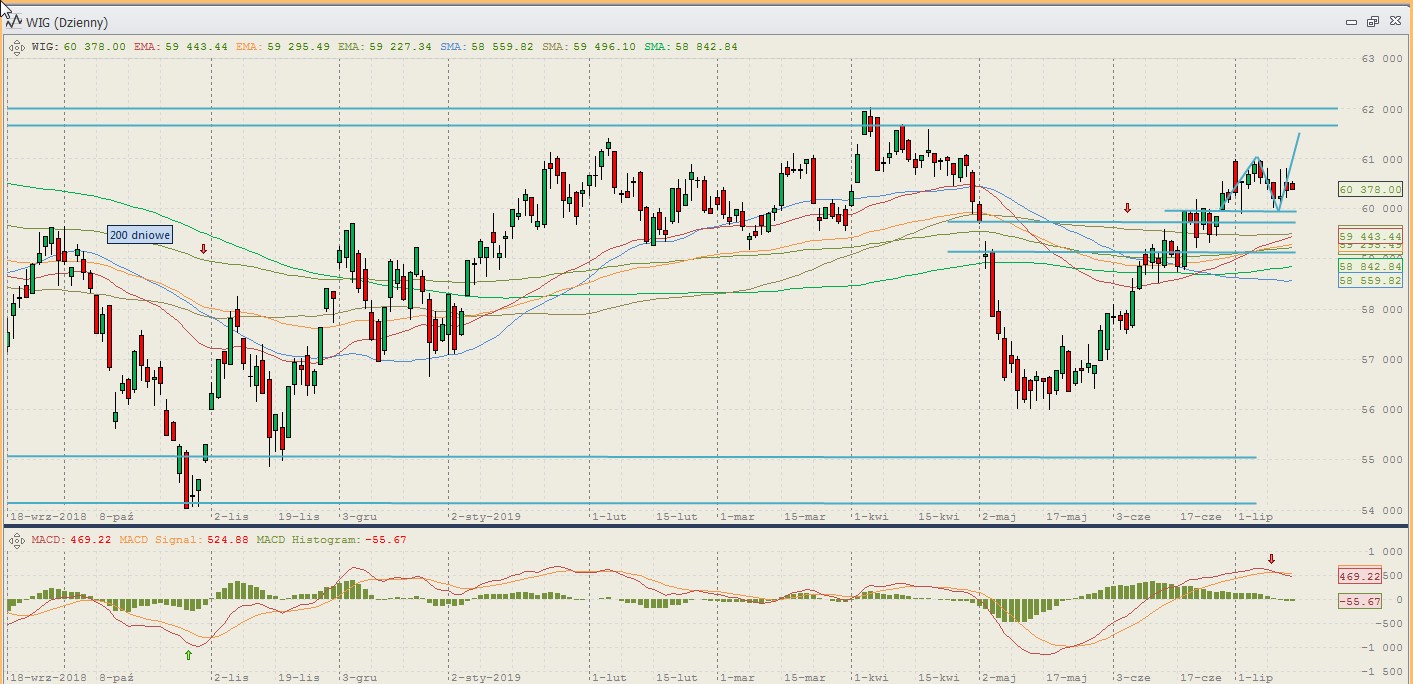
Task: Click the move handle icon of the WIG panel
Action: [x=15, y=46]
